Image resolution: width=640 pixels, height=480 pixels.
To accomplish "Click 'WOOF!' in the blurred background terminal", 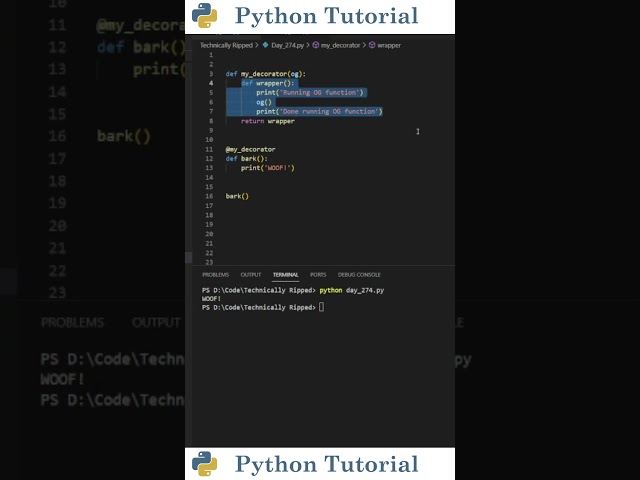I will point(62,380).
